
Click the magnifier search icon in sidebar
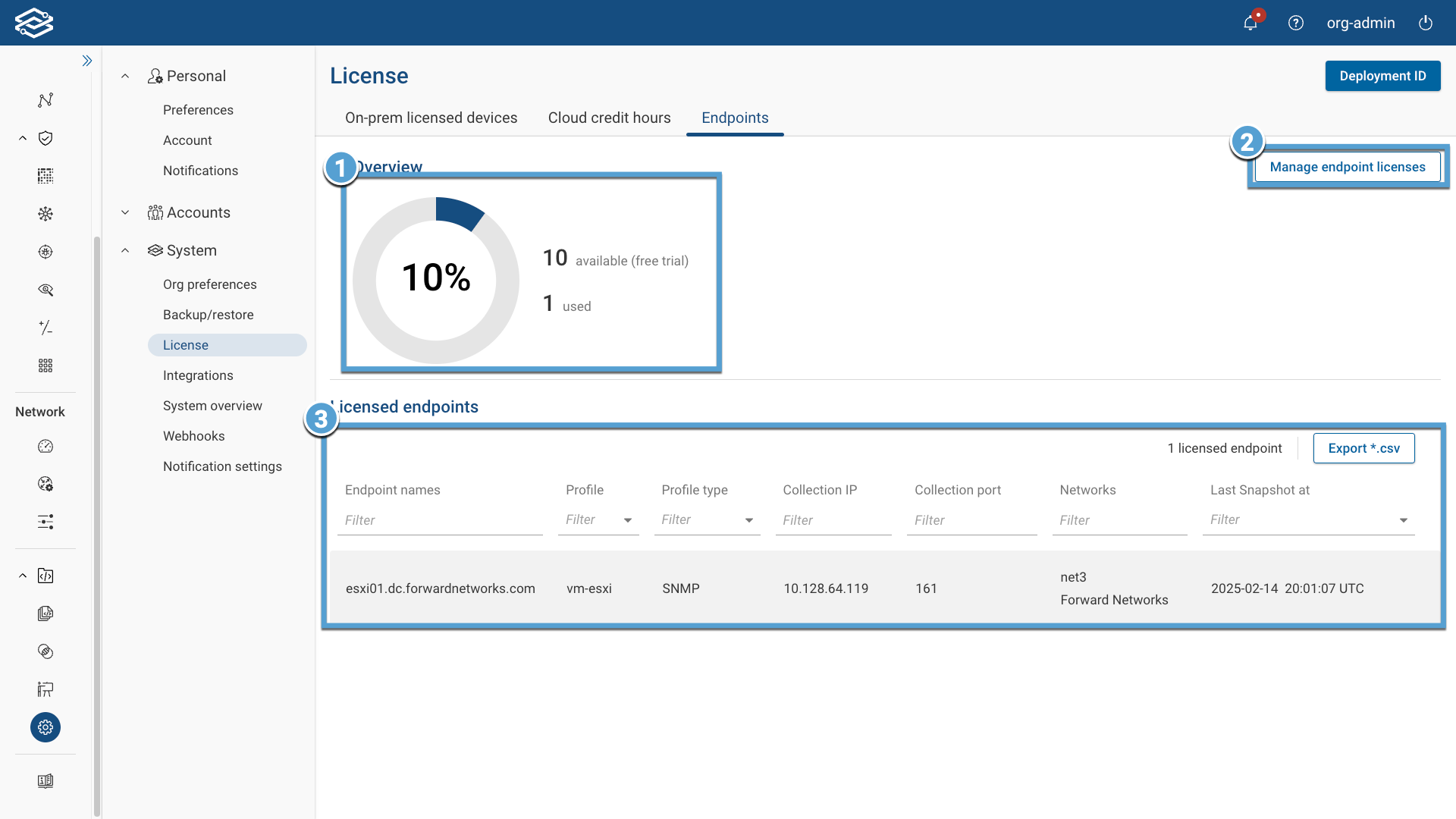45,290
